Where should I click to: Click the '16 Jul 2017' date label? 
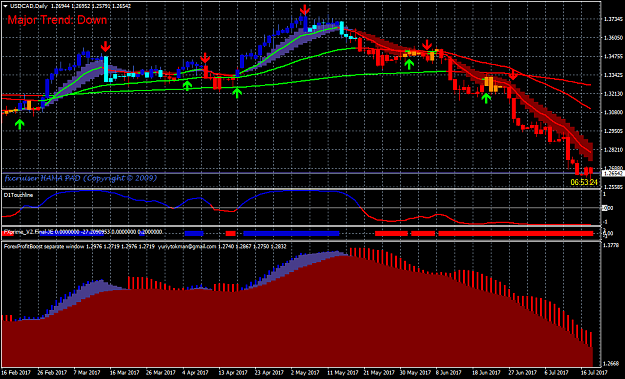[x=594, y=373]
